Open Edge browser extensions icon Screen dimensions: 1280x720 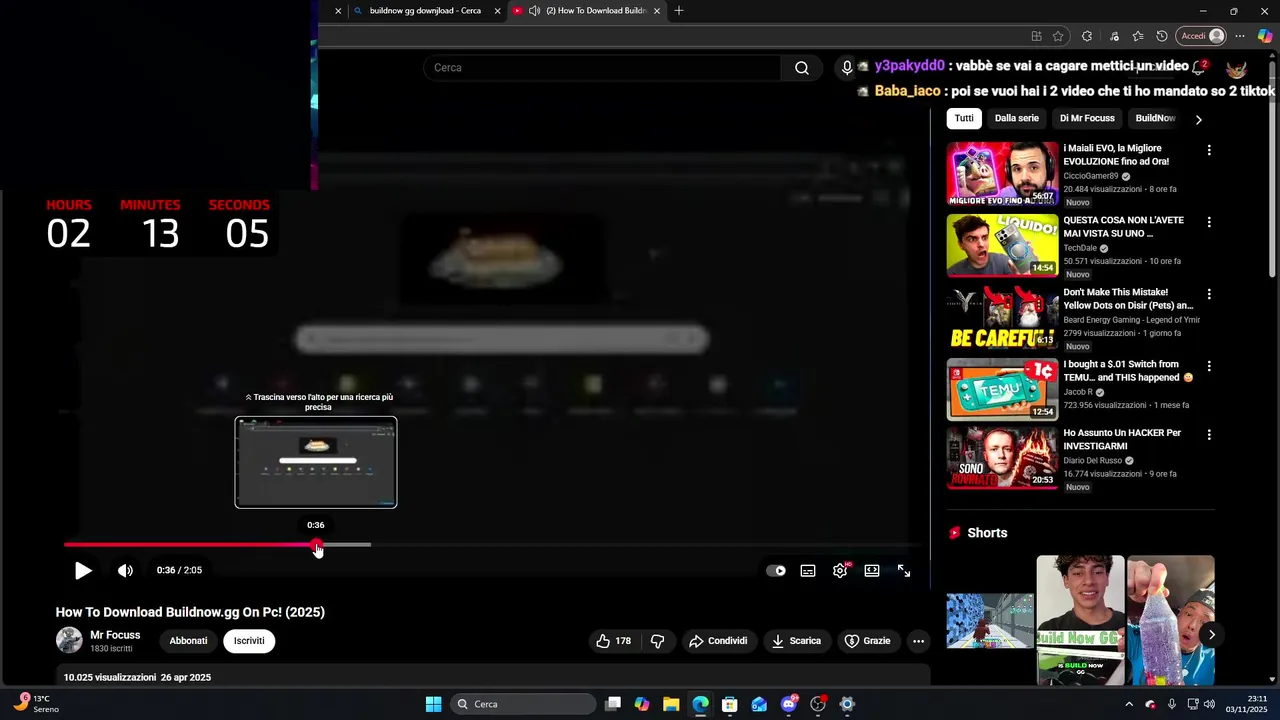click(x=1087, y=36)
